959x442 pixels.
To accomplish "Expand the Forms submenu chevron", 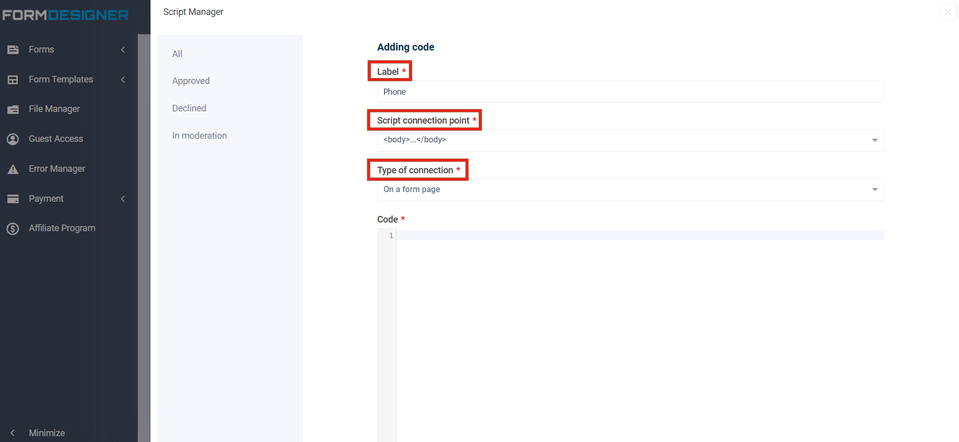I will tap(123, 50).
